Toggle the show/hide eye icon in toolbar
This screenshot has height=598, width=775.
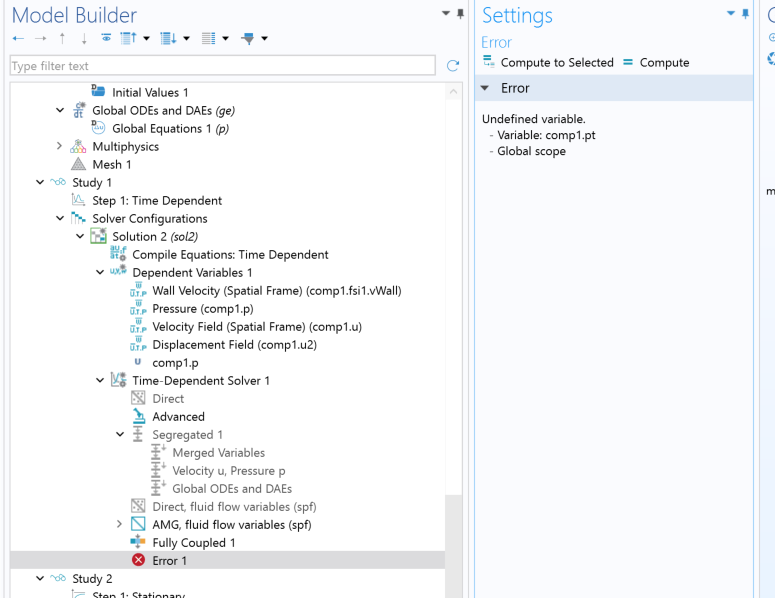coord(106,38)
